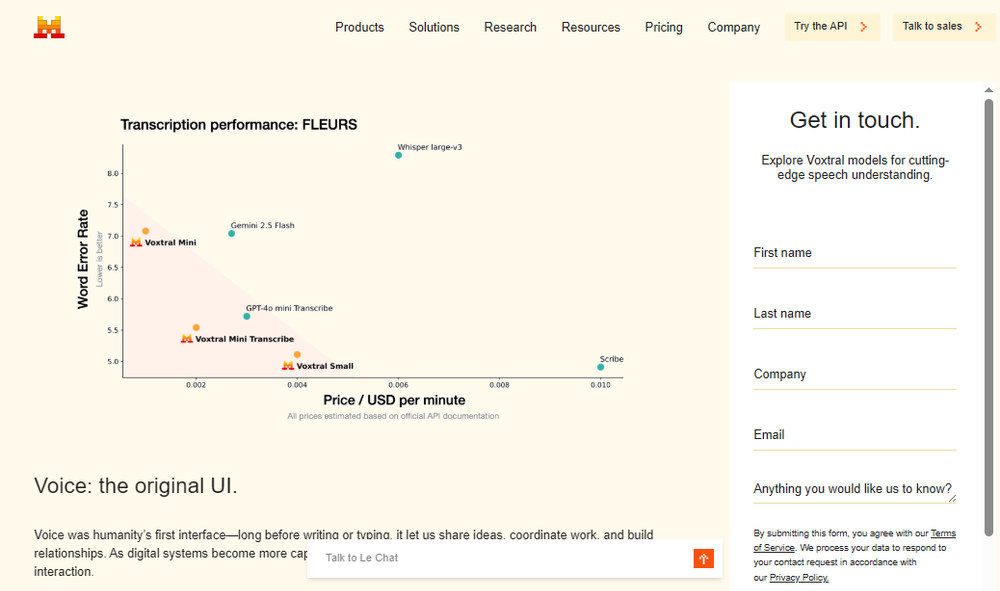Click the orange arrow on the Le Chat bar

click(x=703, y=558)
